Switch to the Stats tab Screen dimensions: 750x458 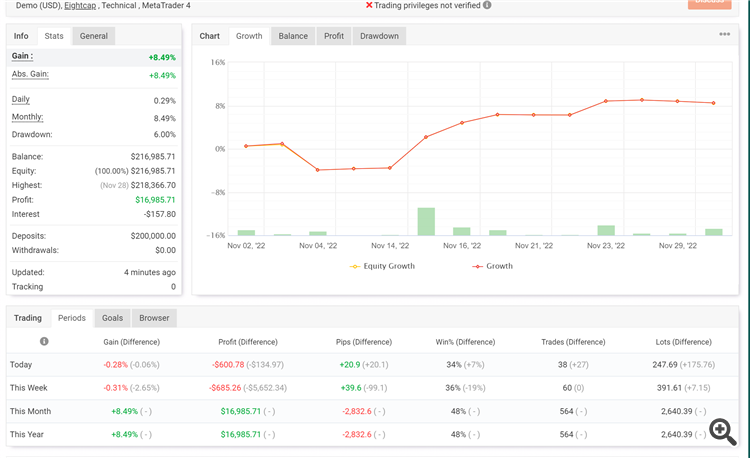pos(54,36)
